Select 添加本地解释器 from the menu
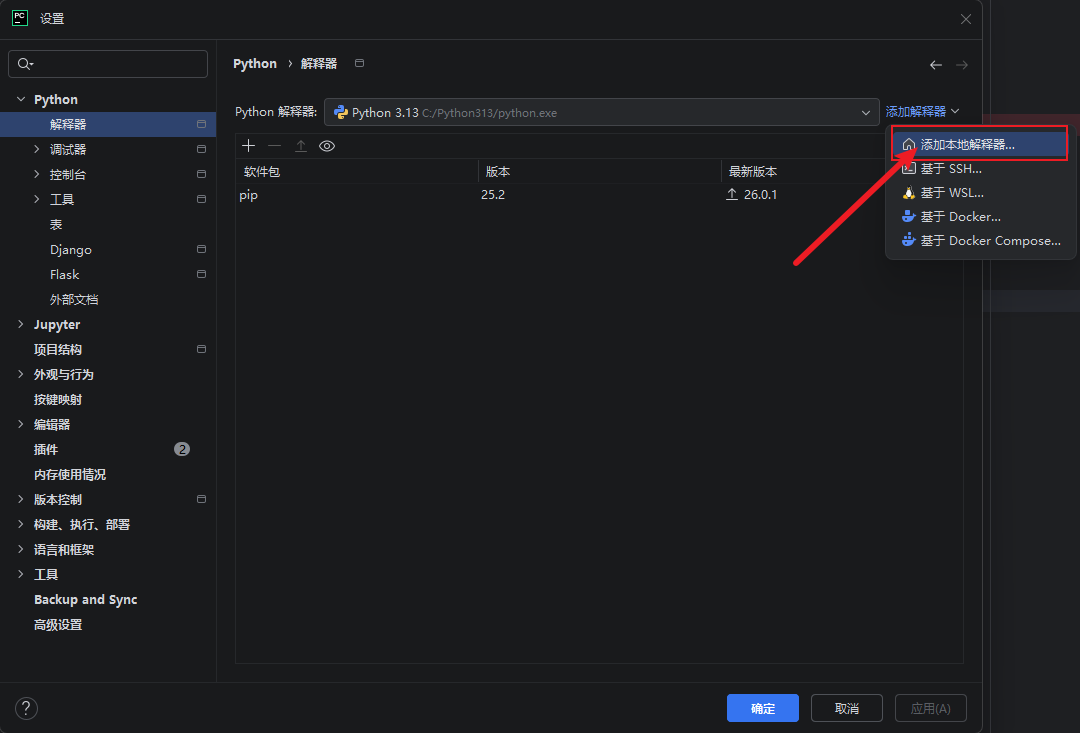This screenshot has height=733, width=1080. click(967, 144)
